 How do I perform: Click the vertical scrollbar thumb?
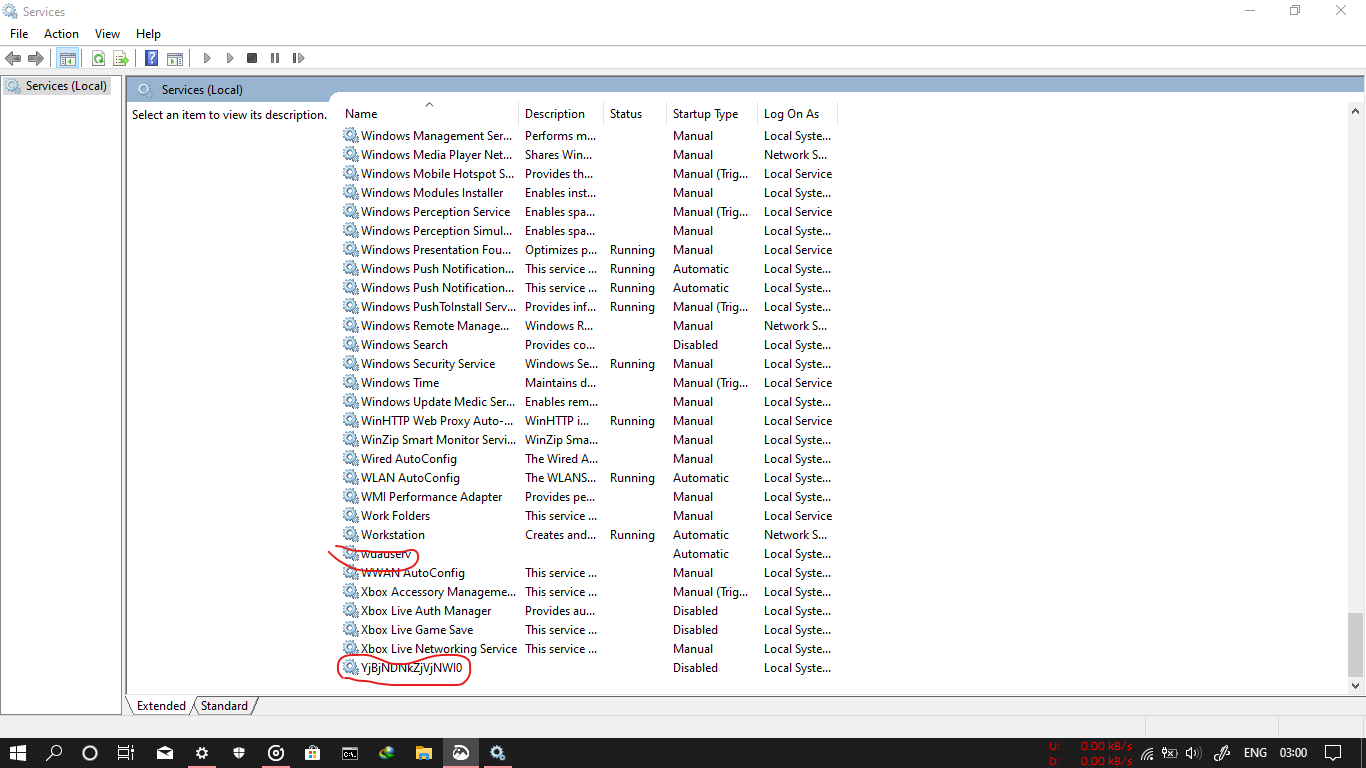[x=1356, y=644]
